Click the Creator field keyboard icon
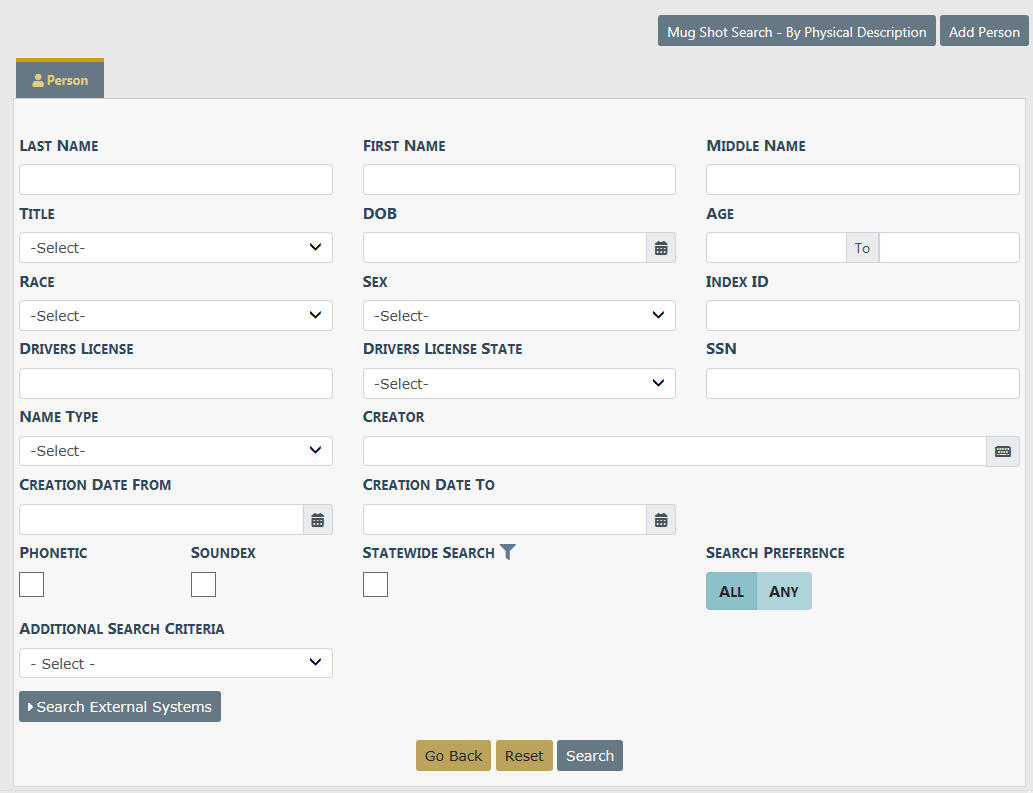This screenshot has height=793, width=1033. (x=1003, y=452)
